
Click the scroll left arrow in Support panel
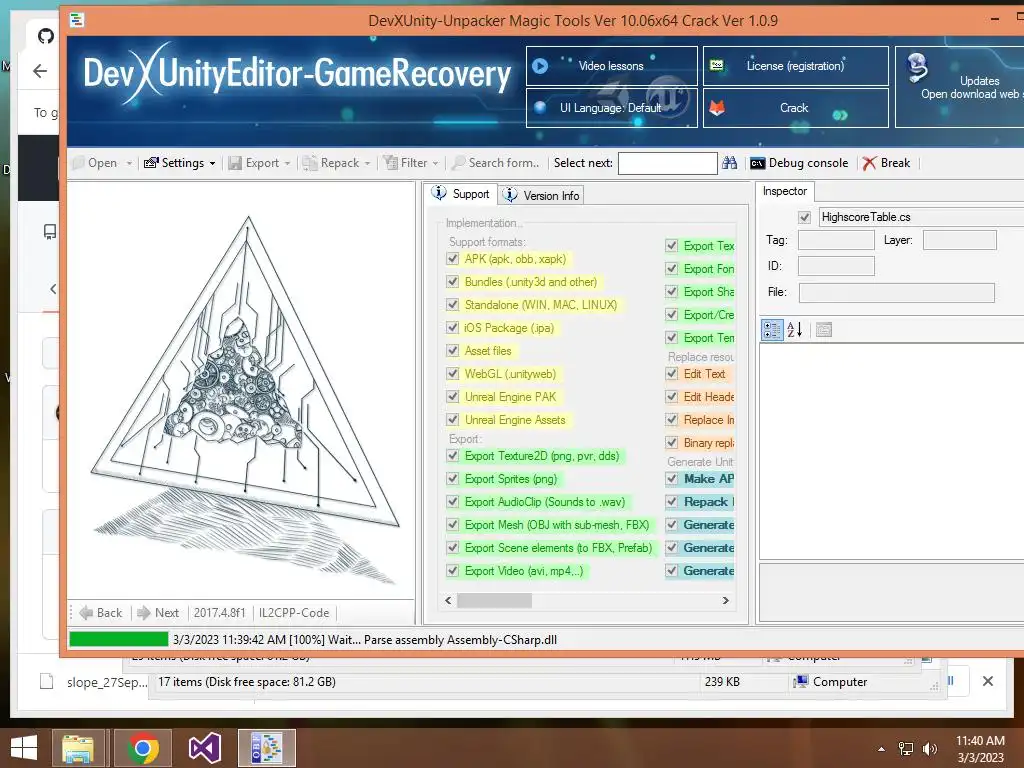(x=448, y=600)
